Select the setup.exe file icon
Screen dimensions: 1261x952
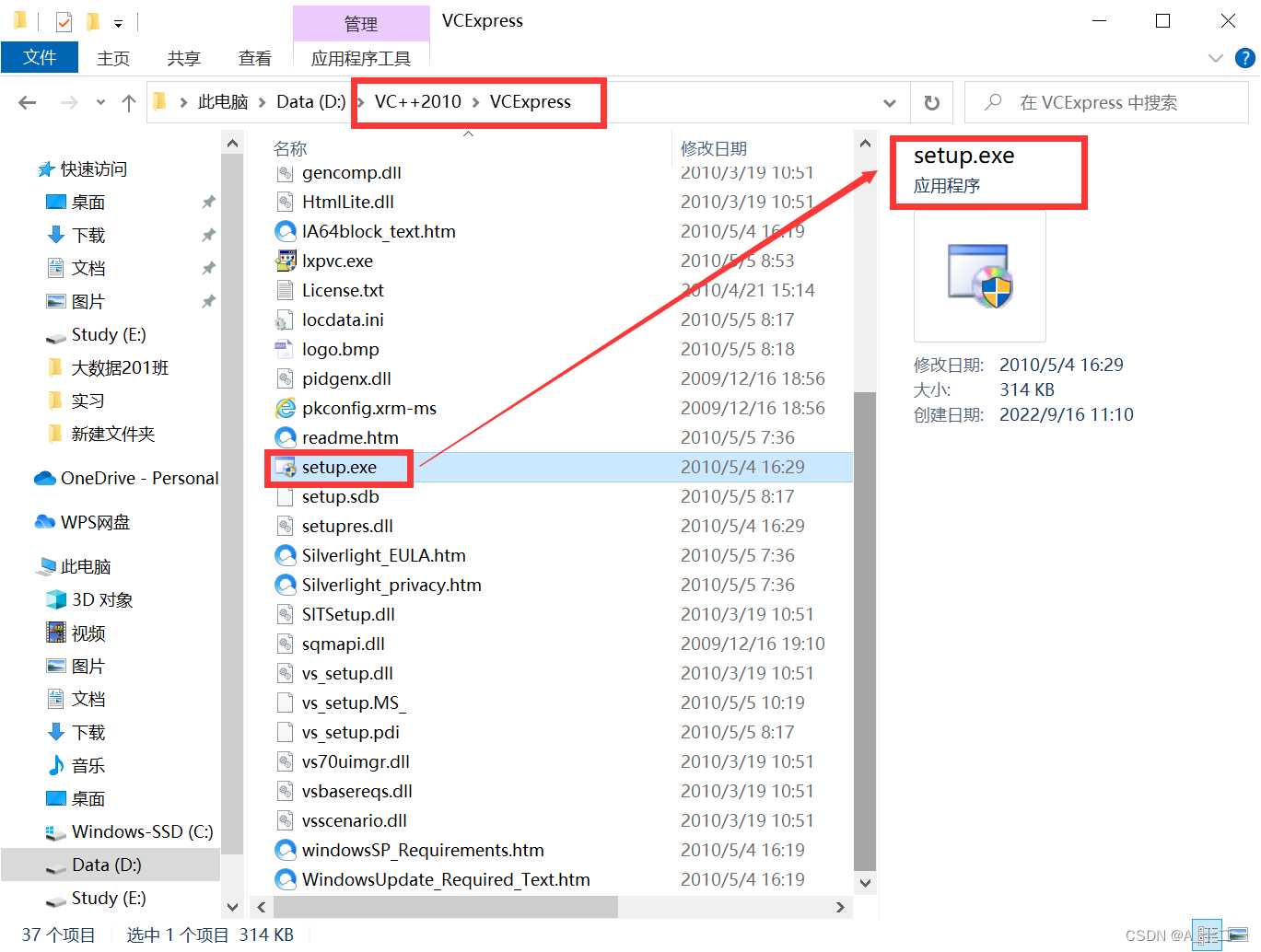(x=286, y=467)
